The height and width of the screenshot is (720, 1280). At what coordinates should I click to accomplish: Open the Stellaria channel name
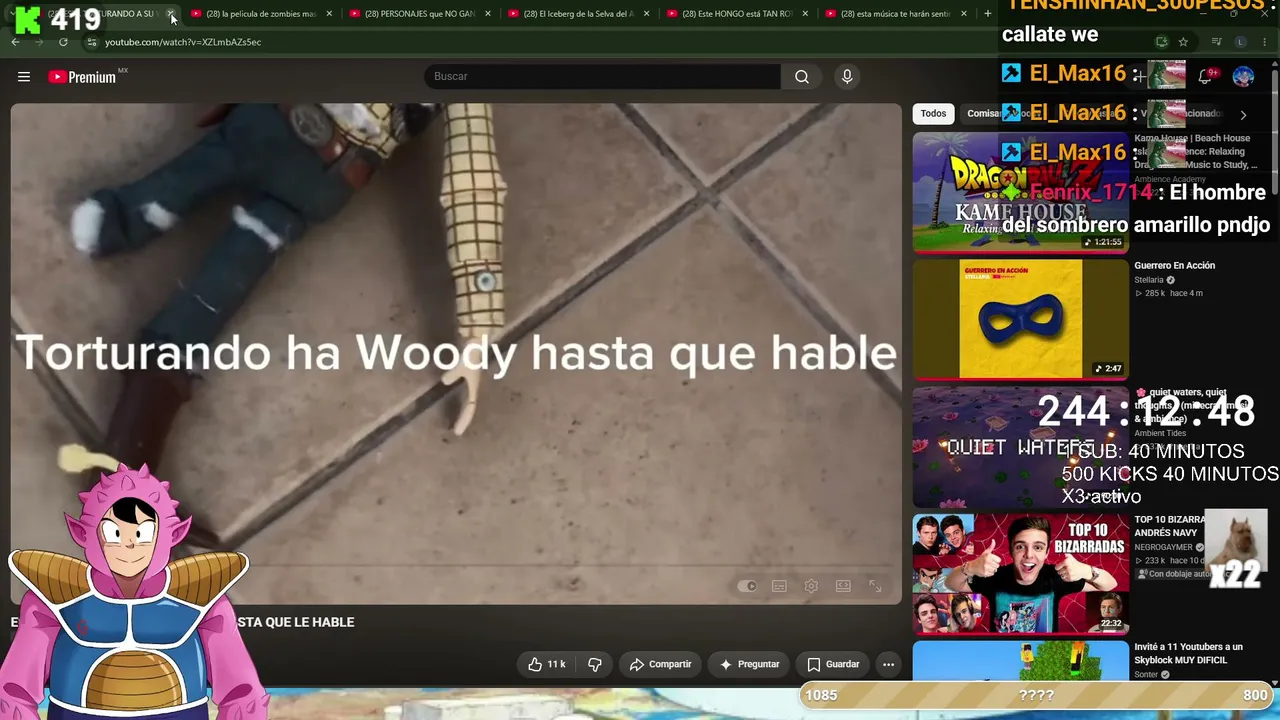(1149, 280)
